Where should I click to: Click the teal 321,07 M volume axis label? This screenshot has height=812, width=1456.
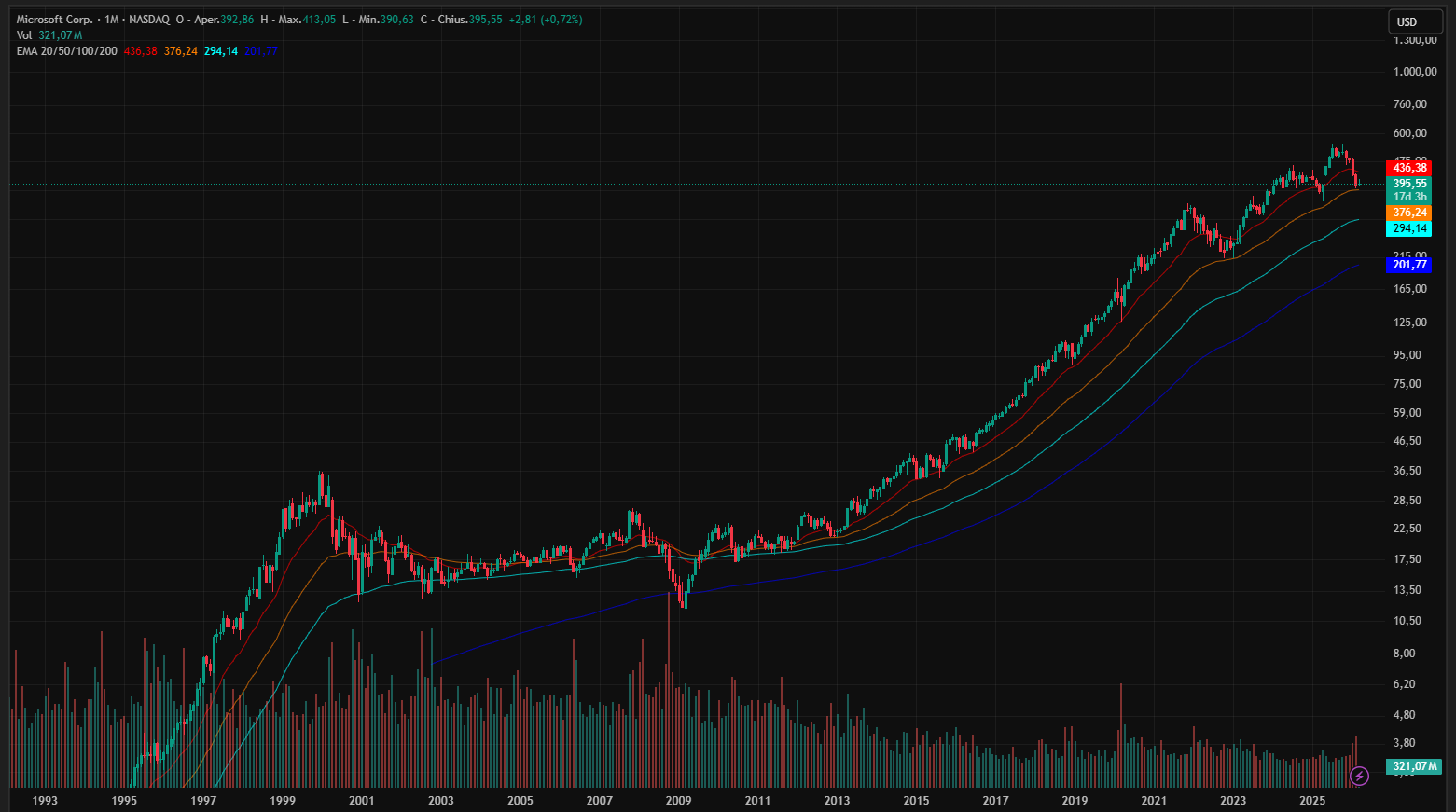(x=1414, y=766)
